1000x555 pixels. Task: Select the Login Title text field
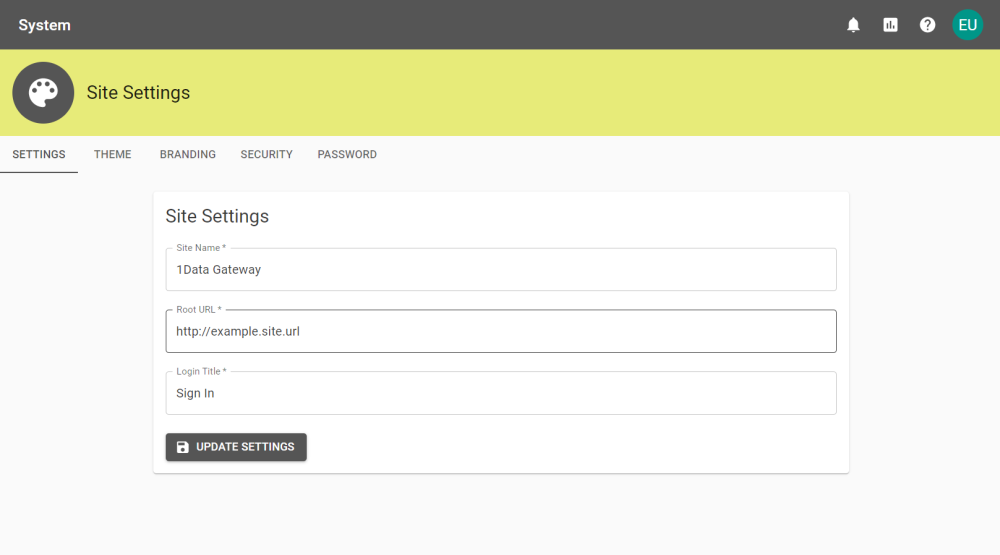coord(501,393)
